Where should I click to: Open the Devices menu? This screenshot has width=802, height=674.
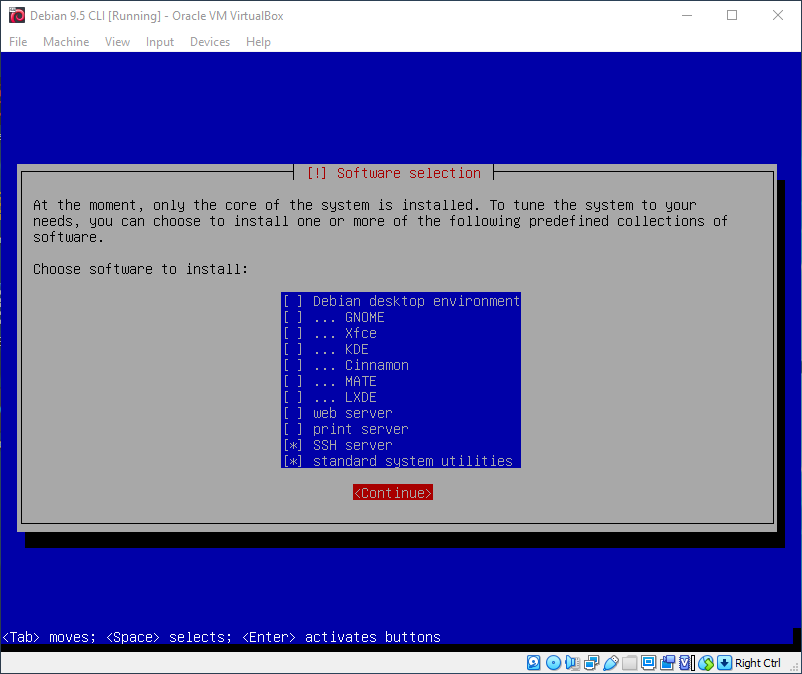(210, 42)
